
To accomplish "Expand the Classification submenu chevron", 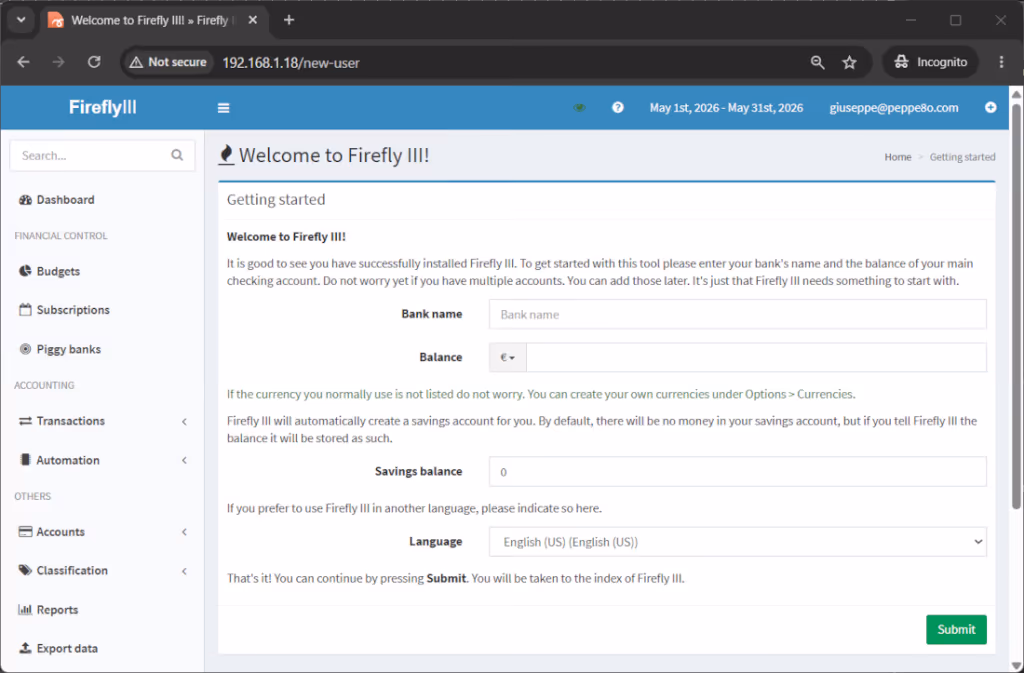I will click(x=184, y=571).
